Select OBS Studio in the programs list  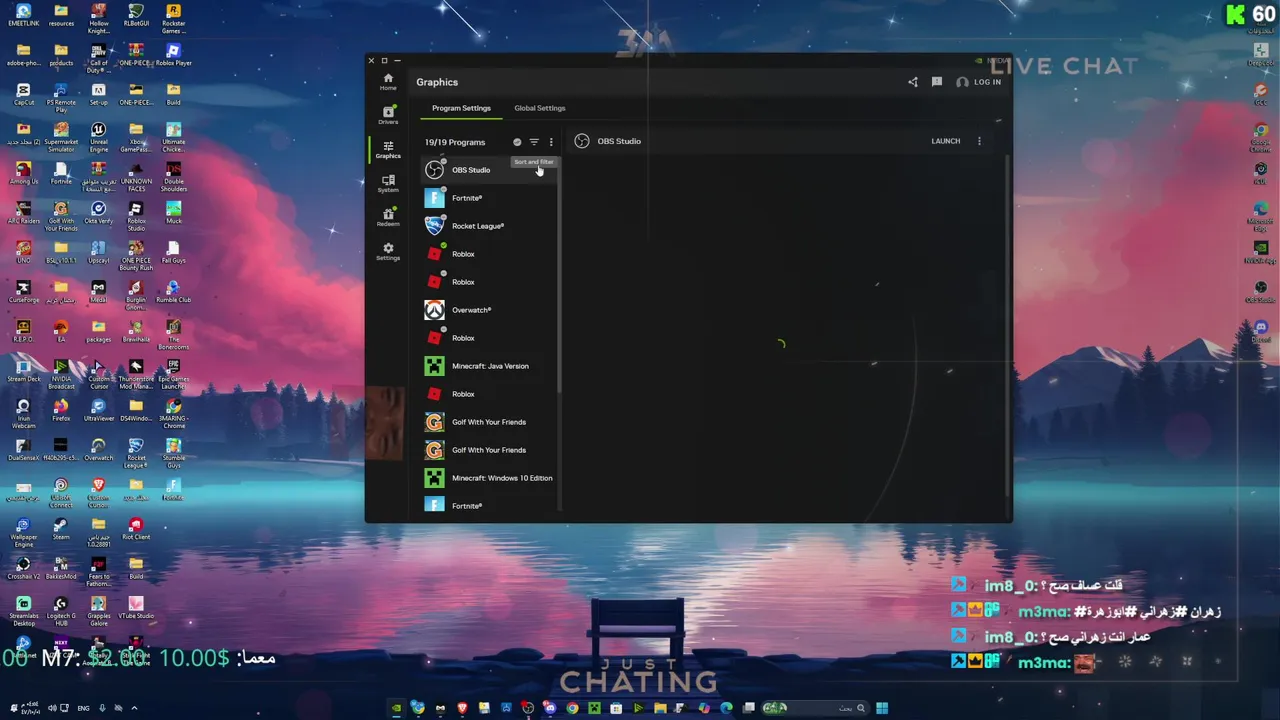489,170
